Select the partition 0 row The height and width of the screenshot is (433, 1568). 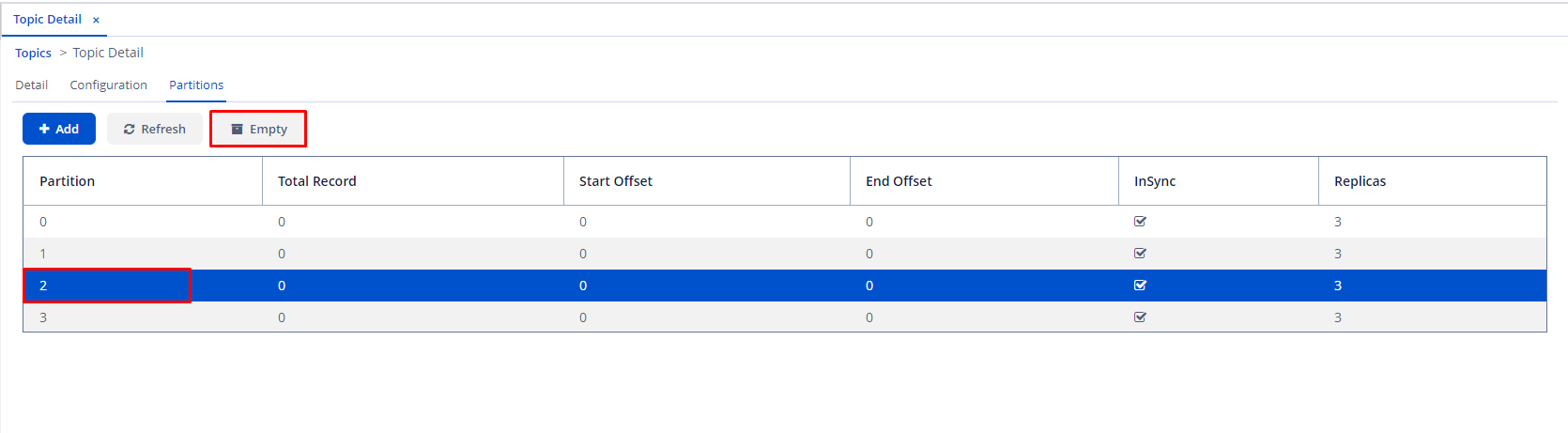(x=563, y=222)
